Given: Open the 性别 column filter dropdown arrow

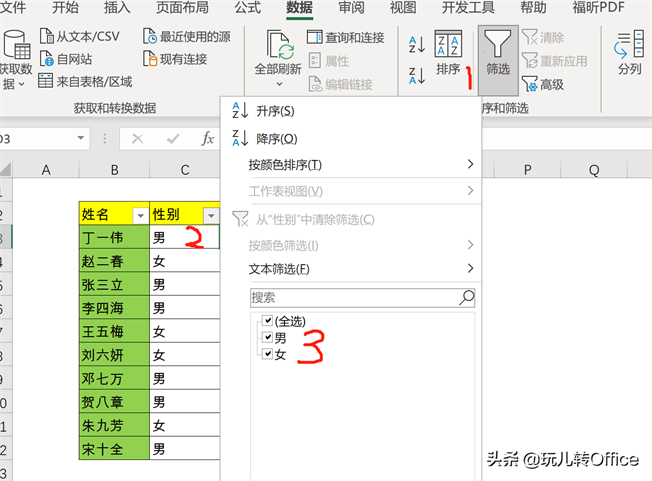Looking at the screenshot, I should [x=210, y=215].
